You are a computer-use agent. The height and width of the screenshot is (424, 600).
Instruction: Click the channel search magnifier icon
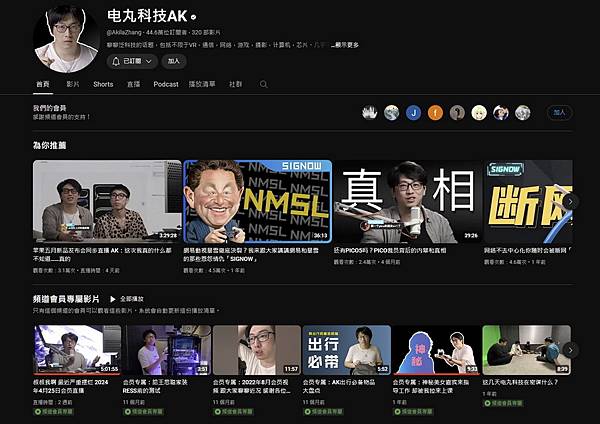(263, 84)
